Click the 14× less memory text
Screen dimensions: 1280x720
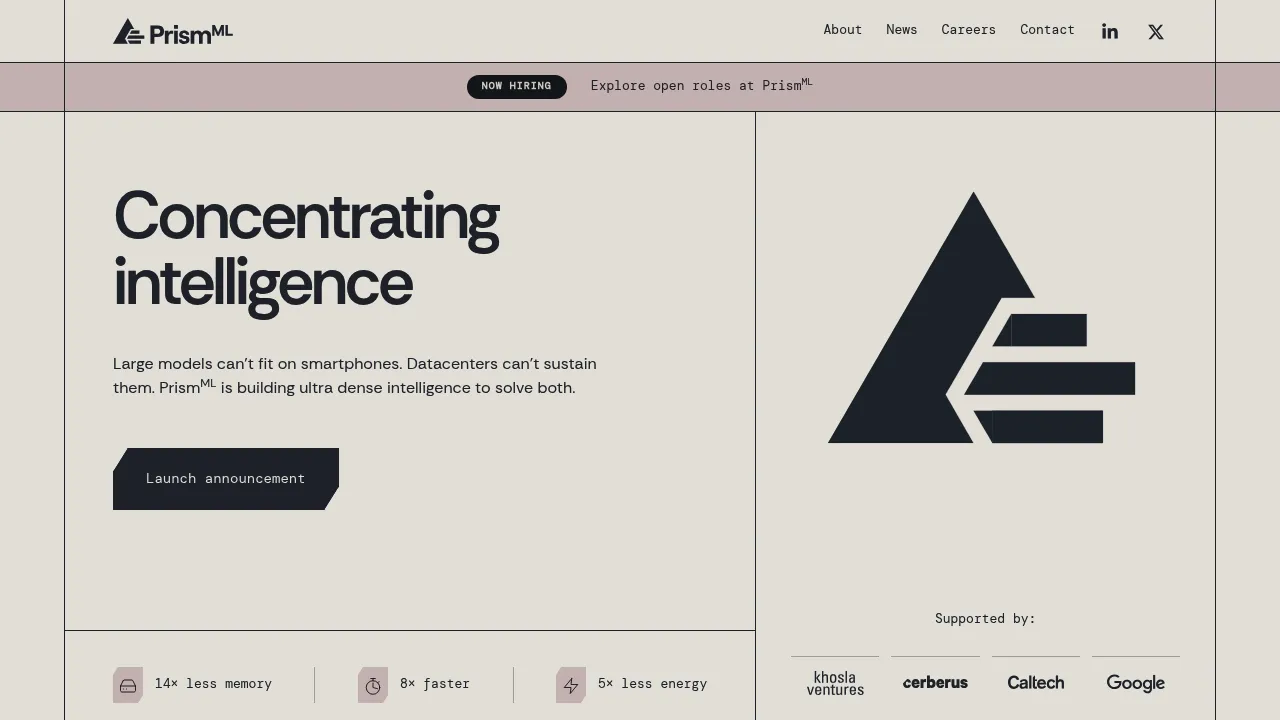[x=213, y=684]
